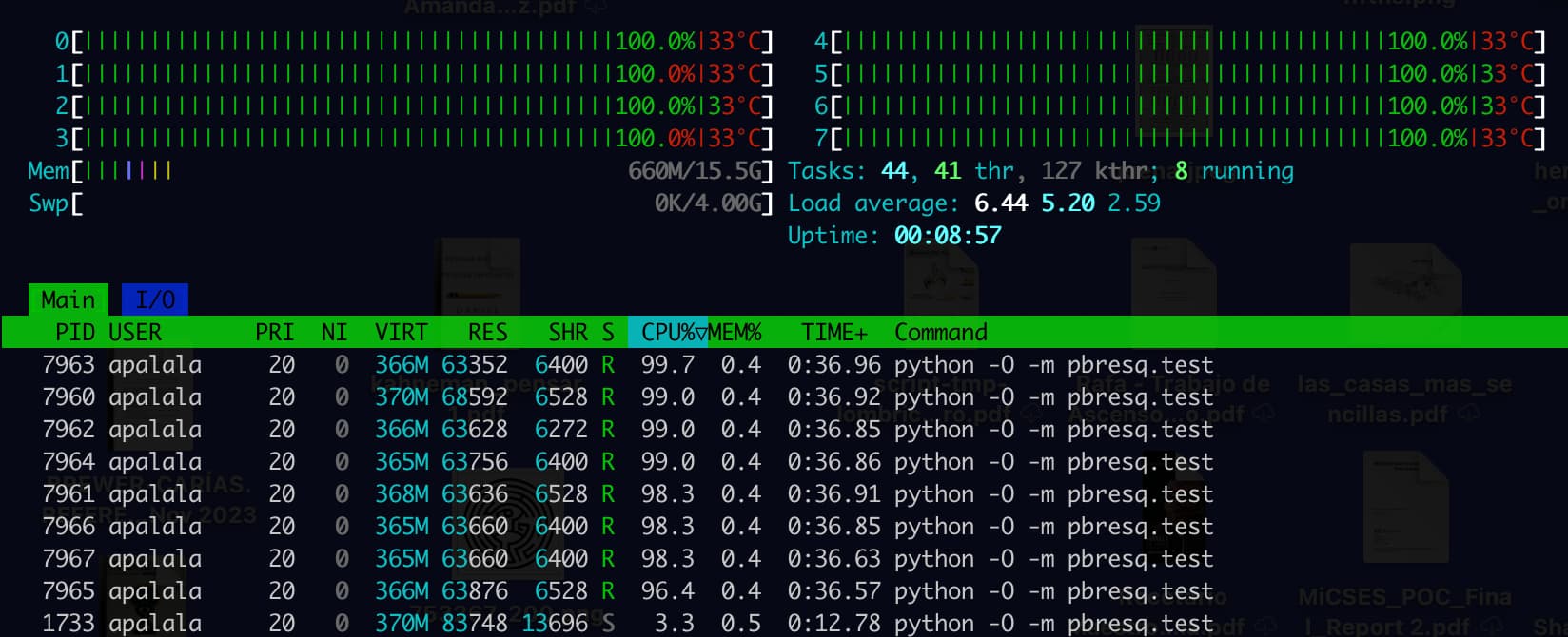Sort by the RES column header
The height and width of the screenshot is (637, 1568).
pyautogui.click(x=488, y=332)
